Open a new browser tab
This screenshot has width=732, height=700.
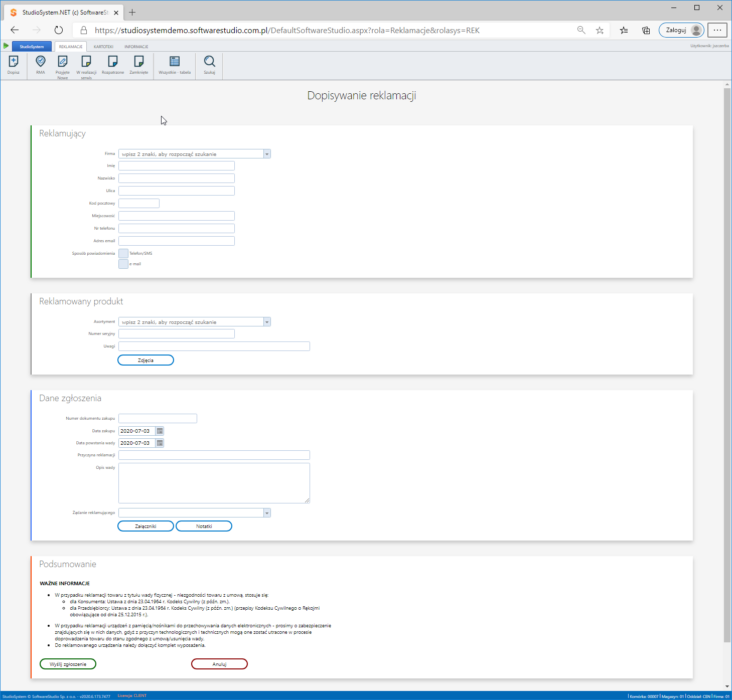pyautogui.click(x=132, y=12)
